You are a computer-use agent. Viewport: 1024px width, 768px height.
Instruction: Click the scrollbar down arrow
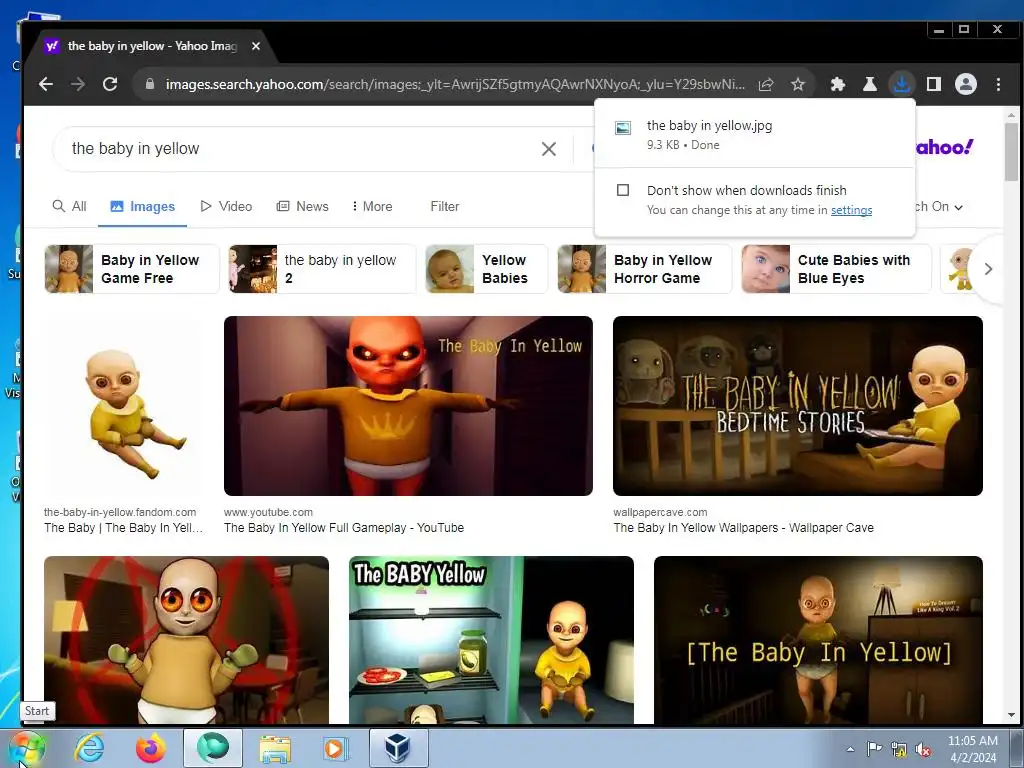[1012, 716]
